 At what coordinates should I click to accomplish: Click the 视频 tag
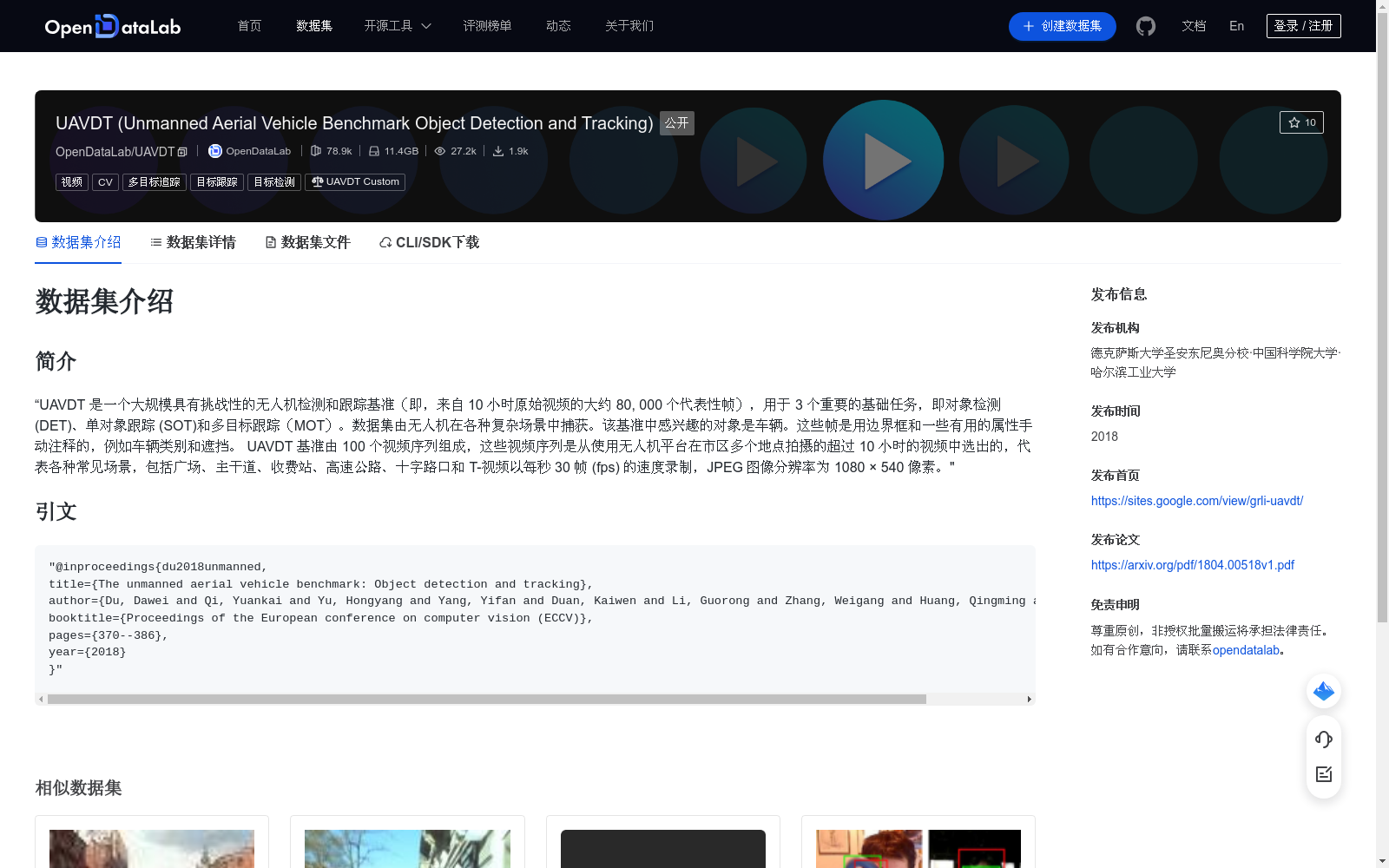[72, 182]
